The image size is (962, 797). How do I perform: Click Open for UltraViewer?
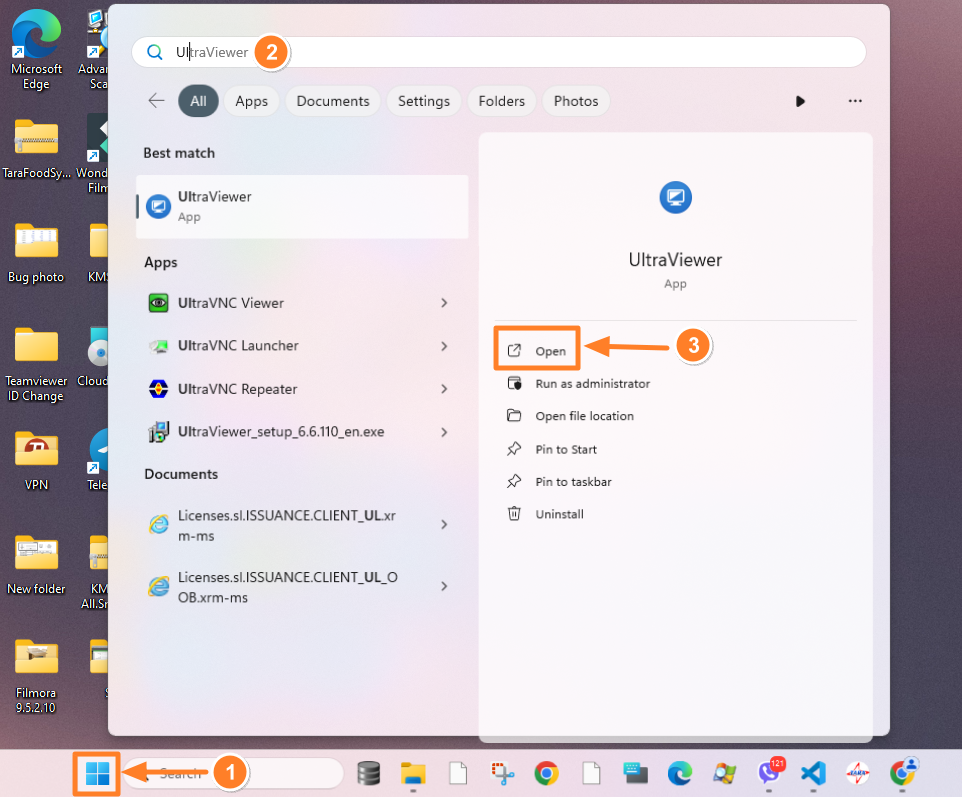pyautogui.click(x=537, y=351)
